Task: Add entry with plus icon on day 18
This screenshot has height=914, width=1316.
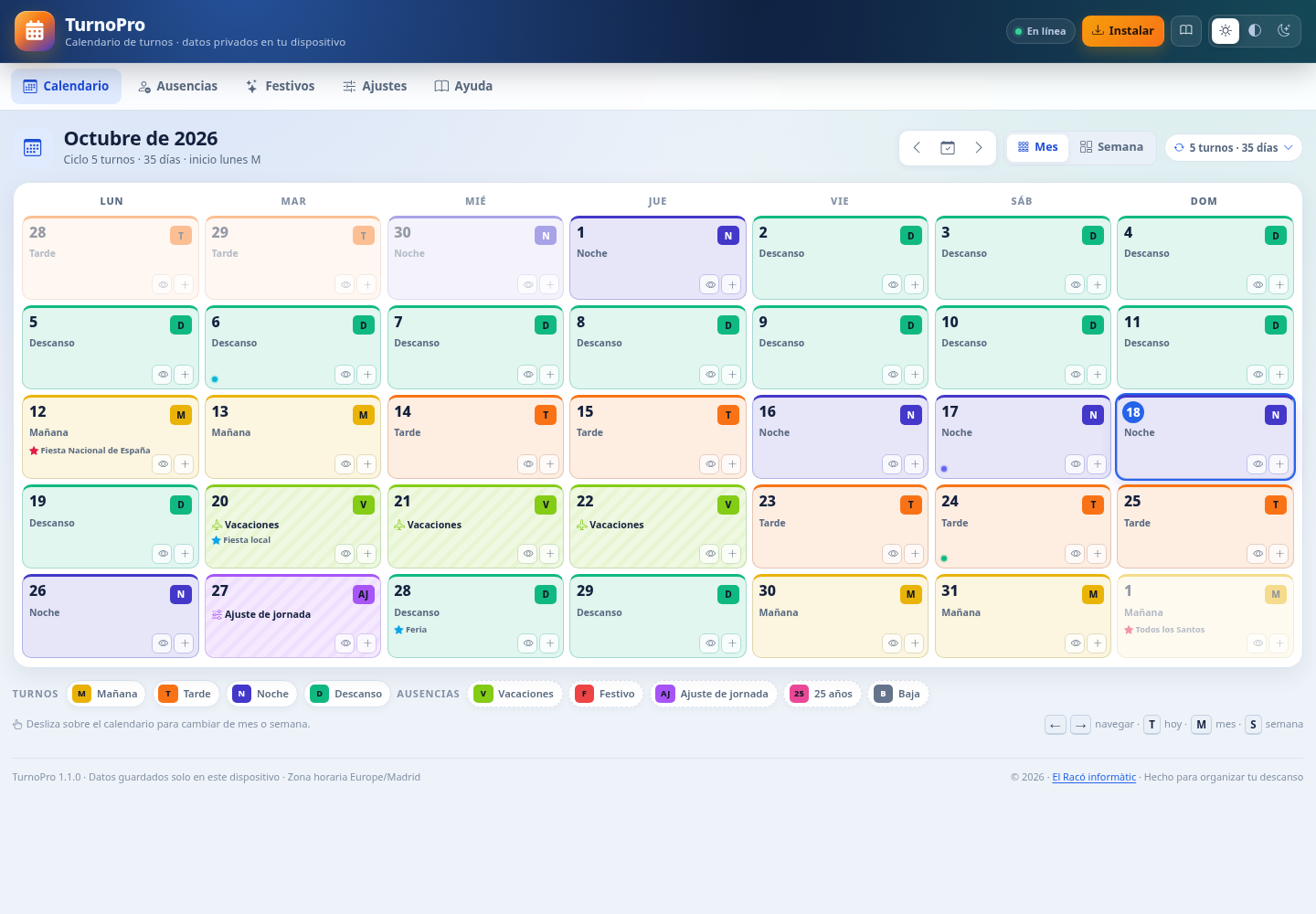Action: coord(1279,464)
